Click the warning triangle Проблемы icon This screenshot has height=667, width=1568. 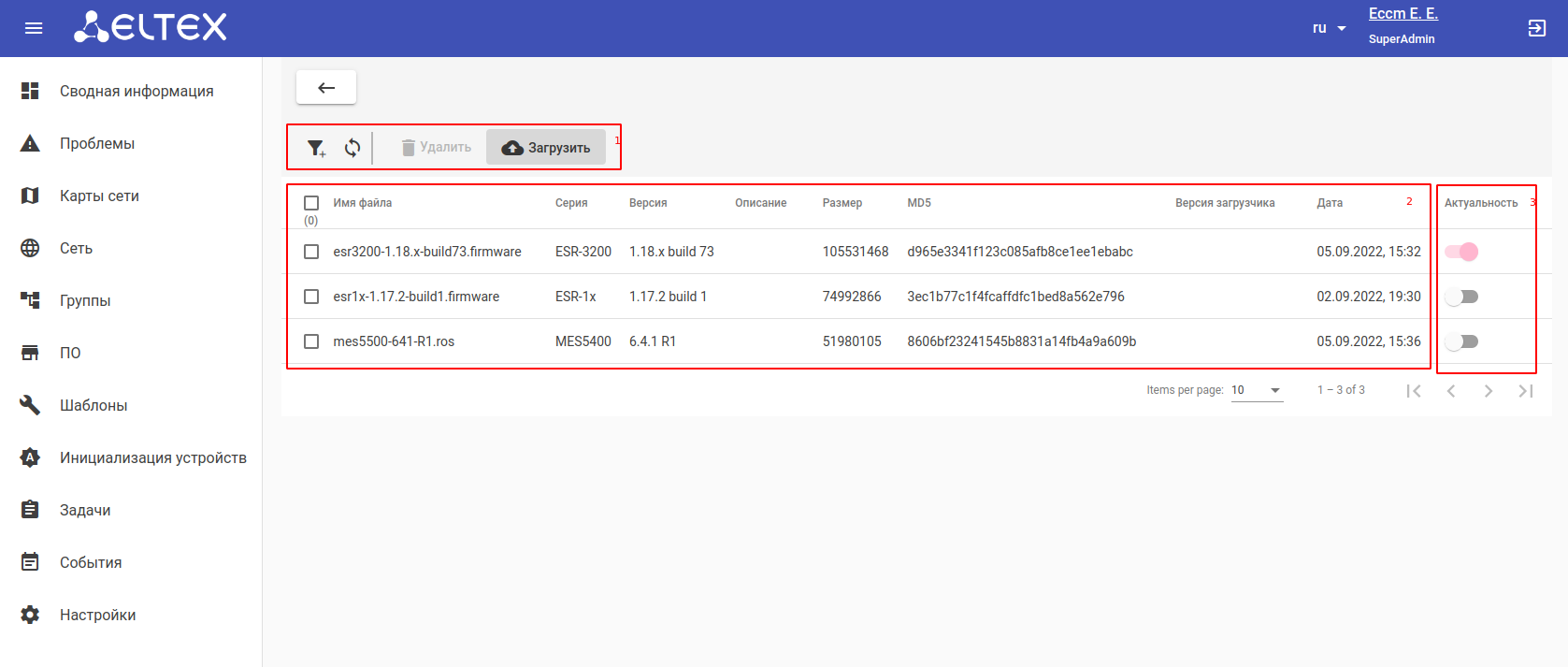coord(30,143)
